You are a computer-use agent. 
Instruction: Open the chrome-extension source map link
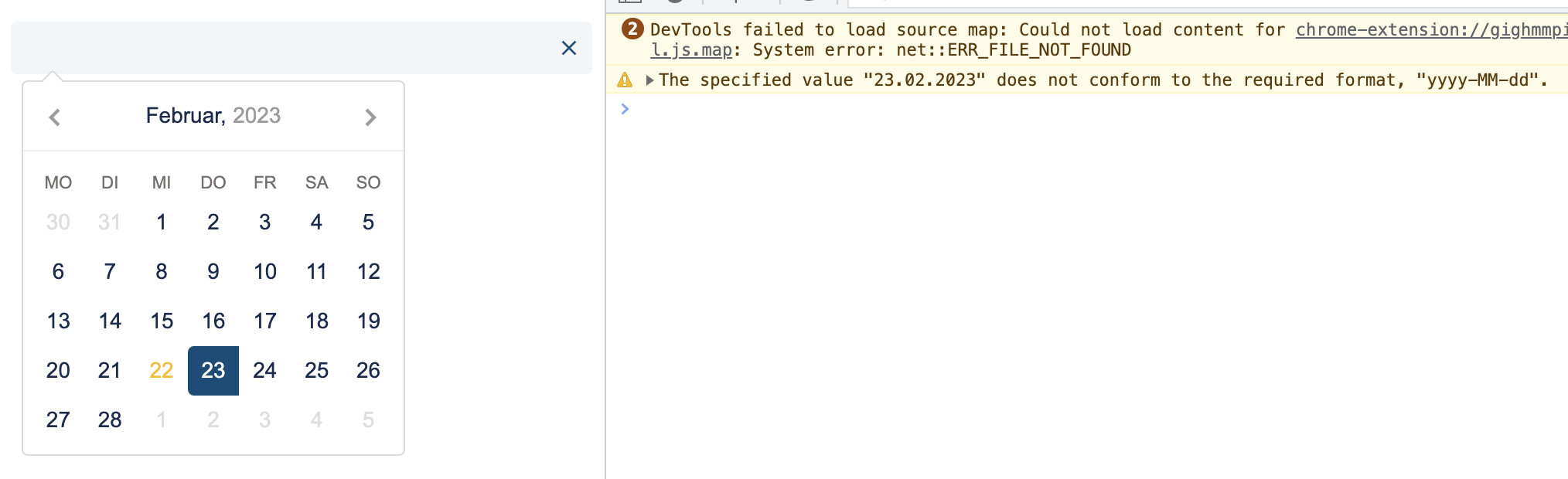click(1431, 30)
